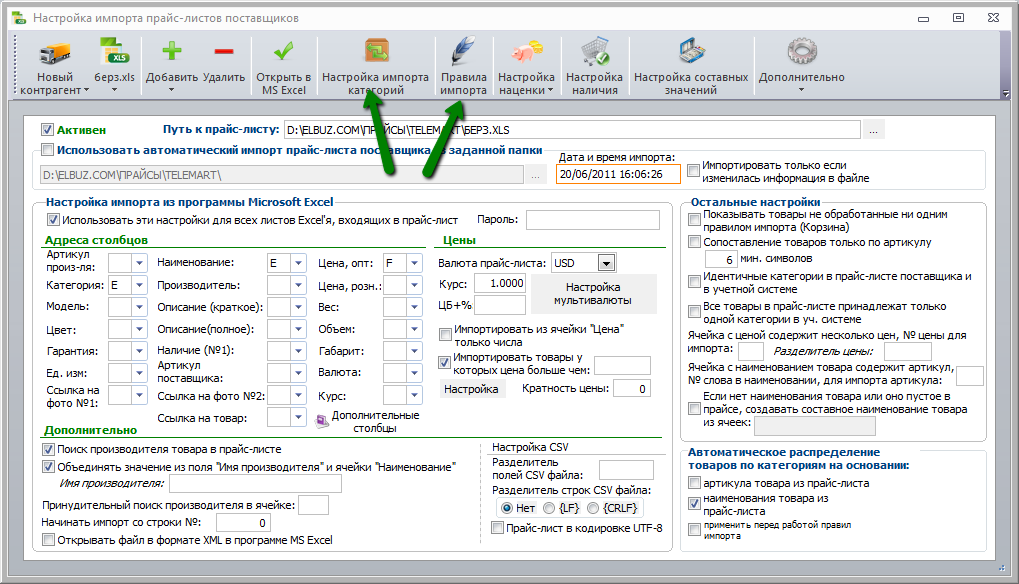Open the Производитель column dropdown

(298, 285)
